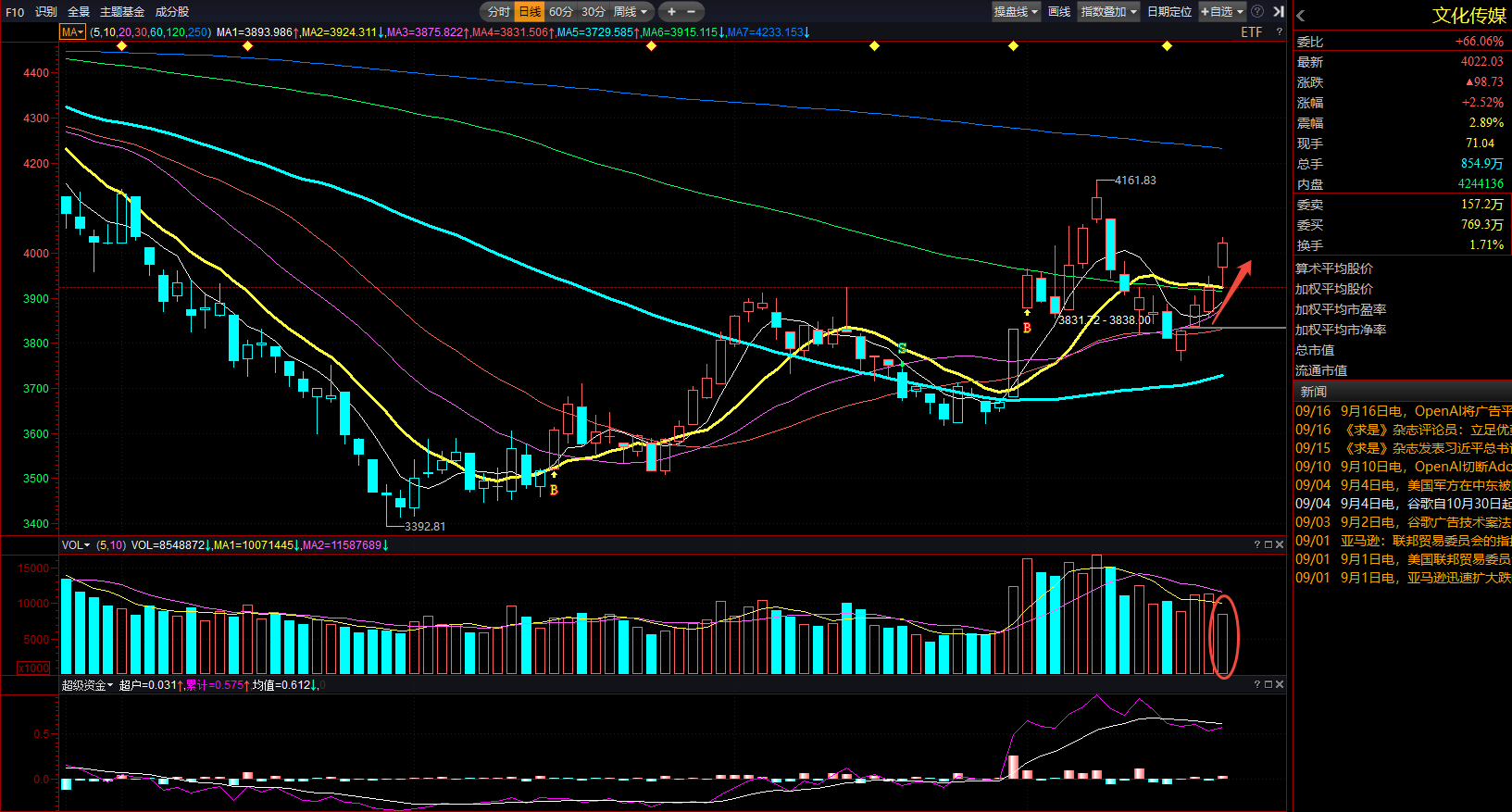Click the 文化传媒 title text

tap(1469, 16)
